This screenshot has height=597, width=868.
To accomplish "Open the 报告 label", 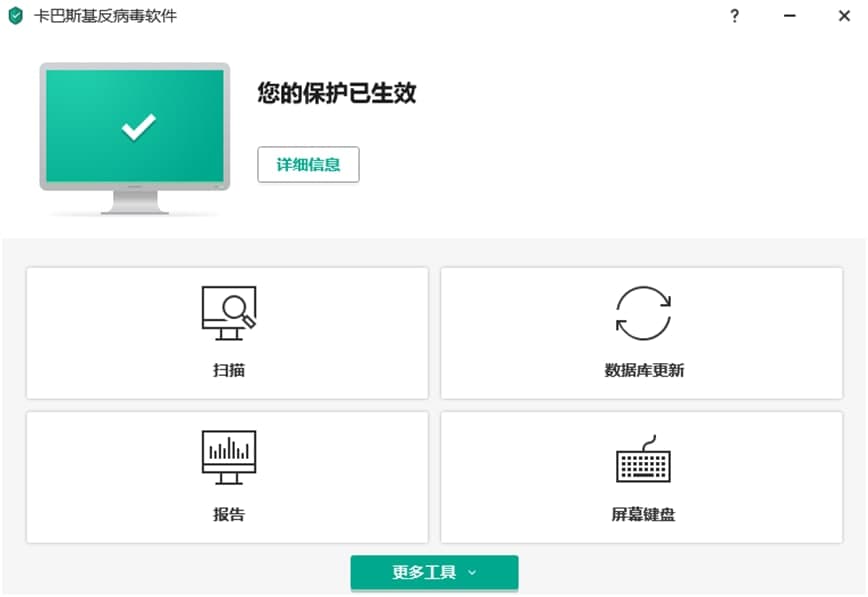I will 229,514.
